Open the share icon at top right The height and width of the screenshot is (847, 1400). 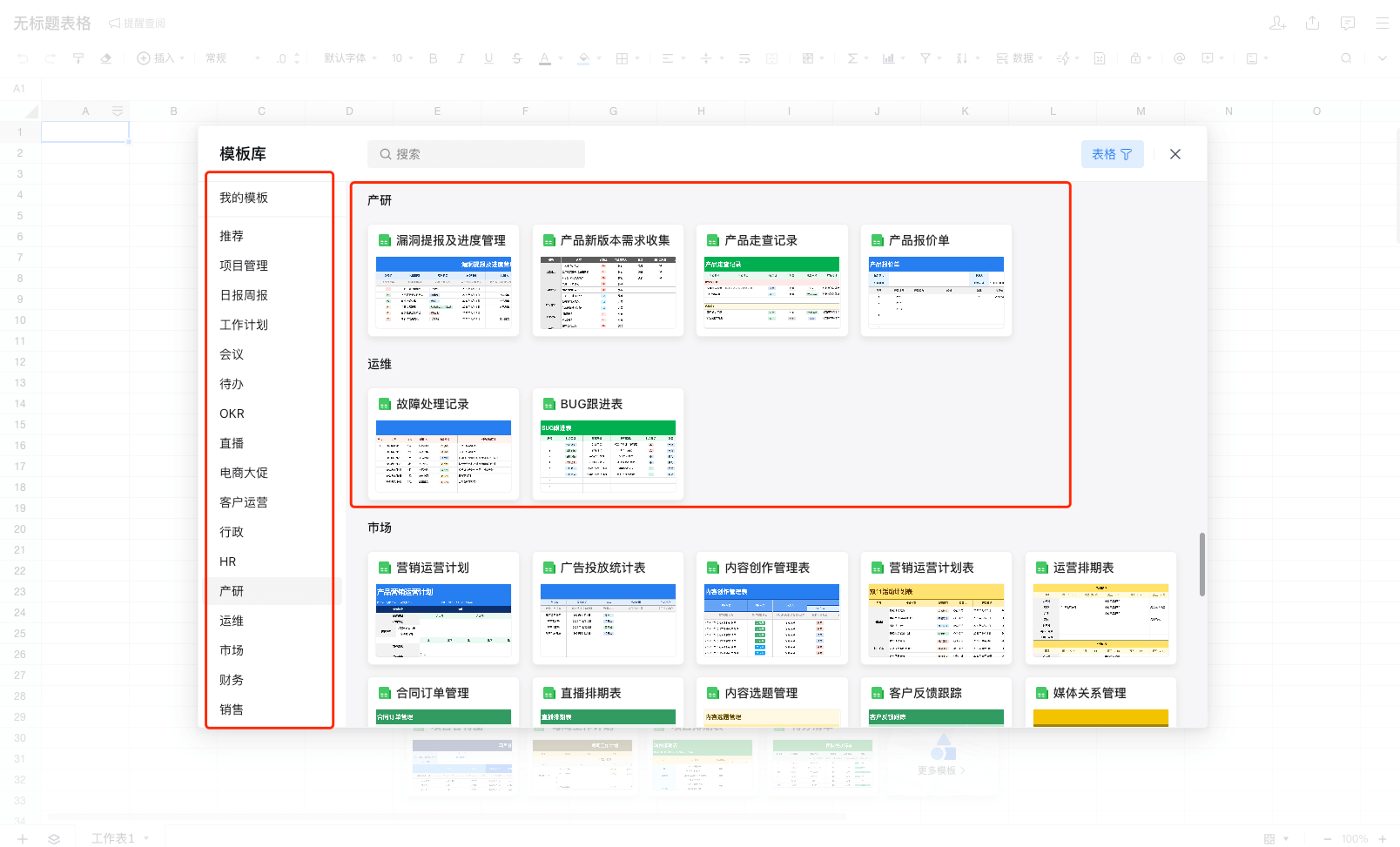point(1312,24)
